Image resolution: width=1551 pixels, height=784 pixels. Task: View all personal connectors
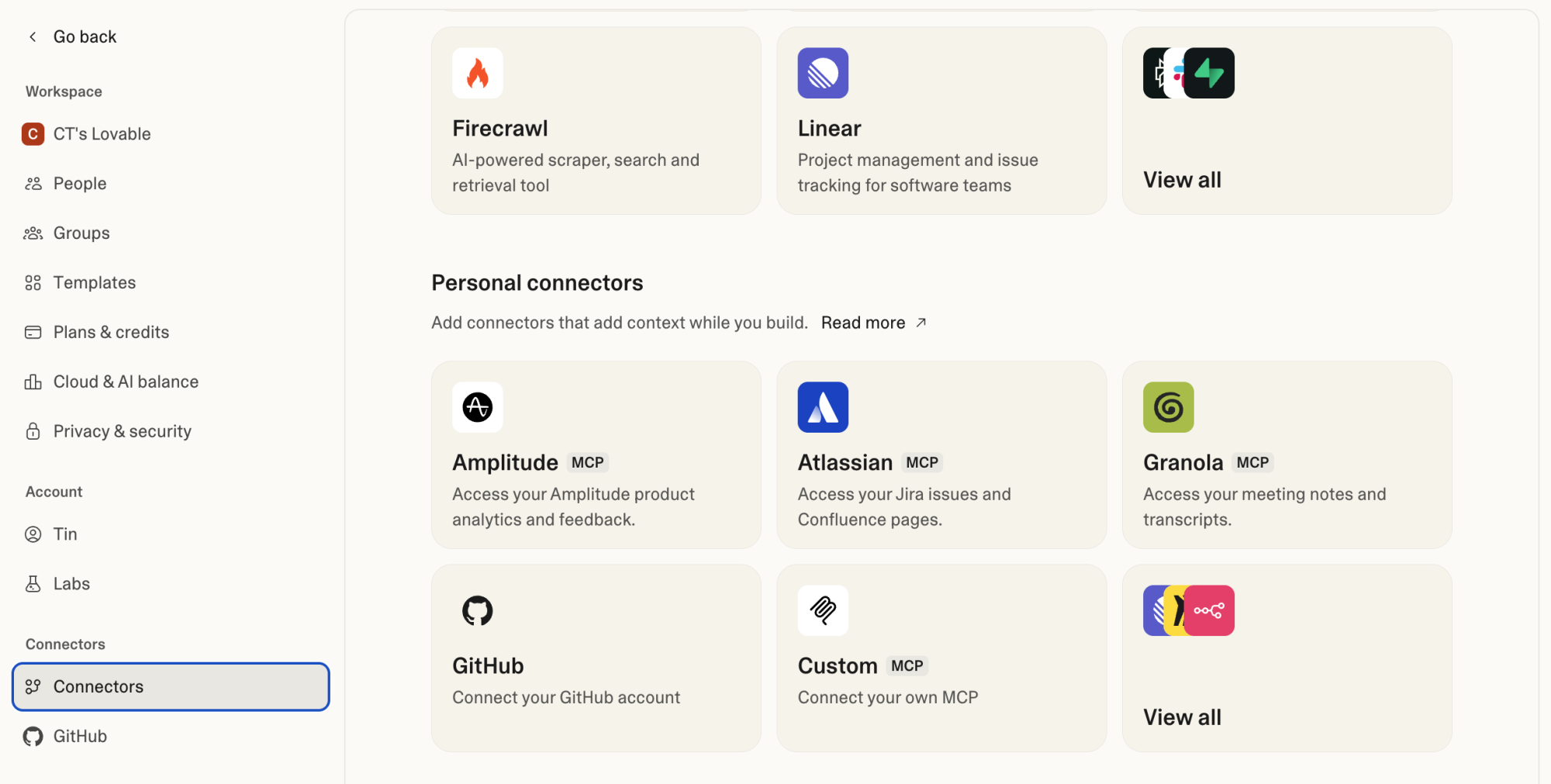tap(1182, 717)
